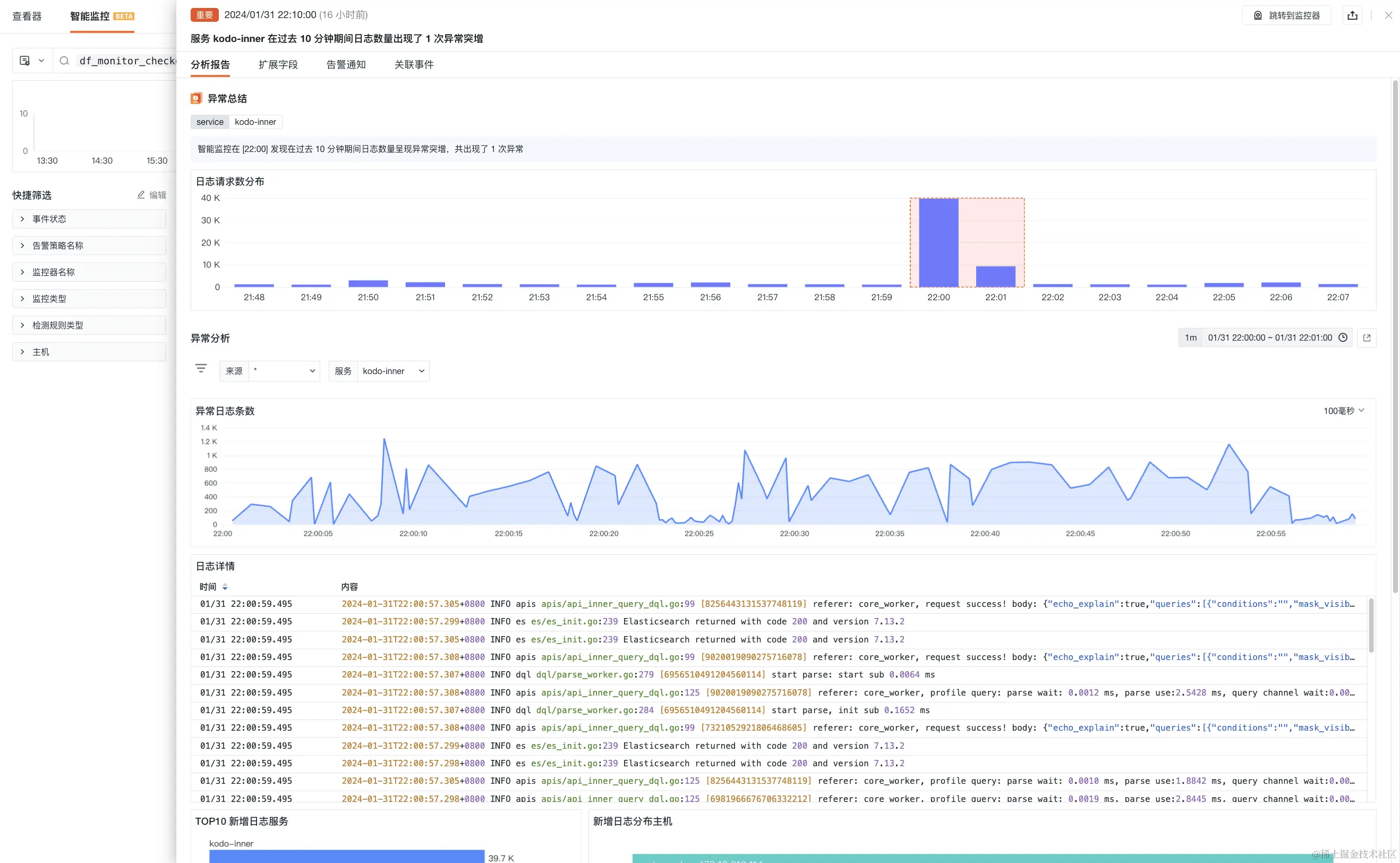
Task: Click the share/export icon in the header
Action: [1352, 15]
